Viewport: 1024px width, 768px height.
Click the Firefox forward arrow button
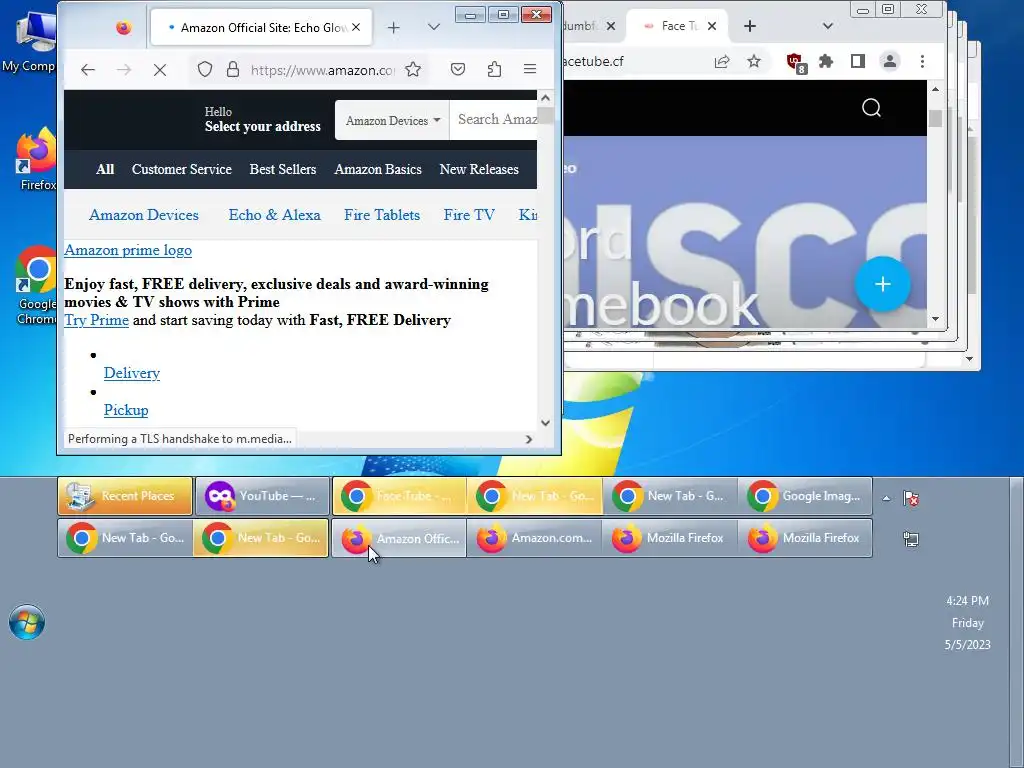pyautogui.click(x=123, y=70)
